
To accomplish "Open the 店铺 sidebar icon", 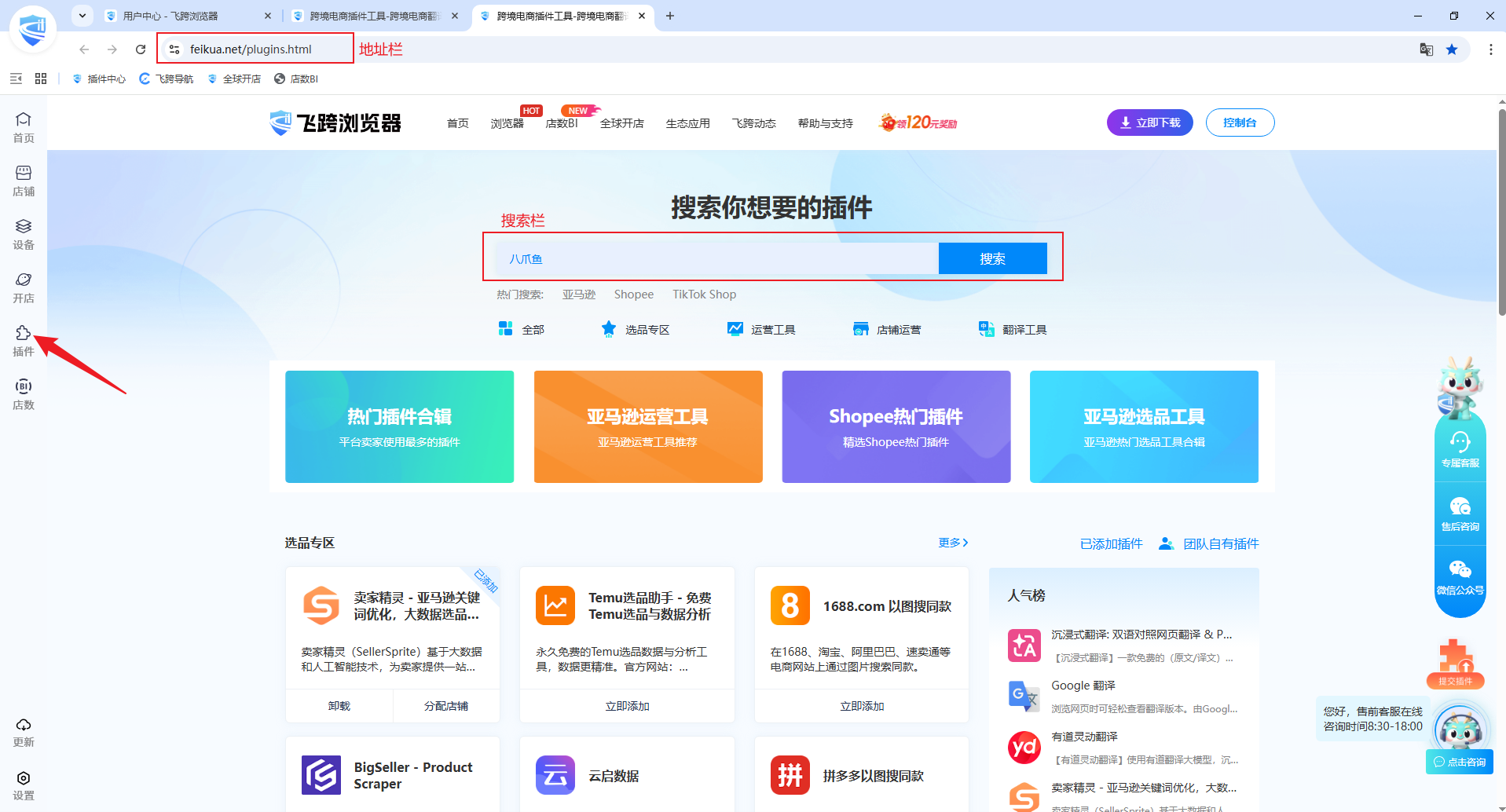I will 24,181.
